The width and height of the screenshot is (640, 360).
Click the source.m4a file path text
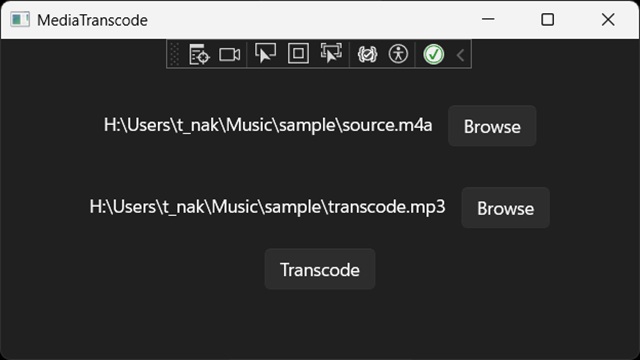(268, 125)
